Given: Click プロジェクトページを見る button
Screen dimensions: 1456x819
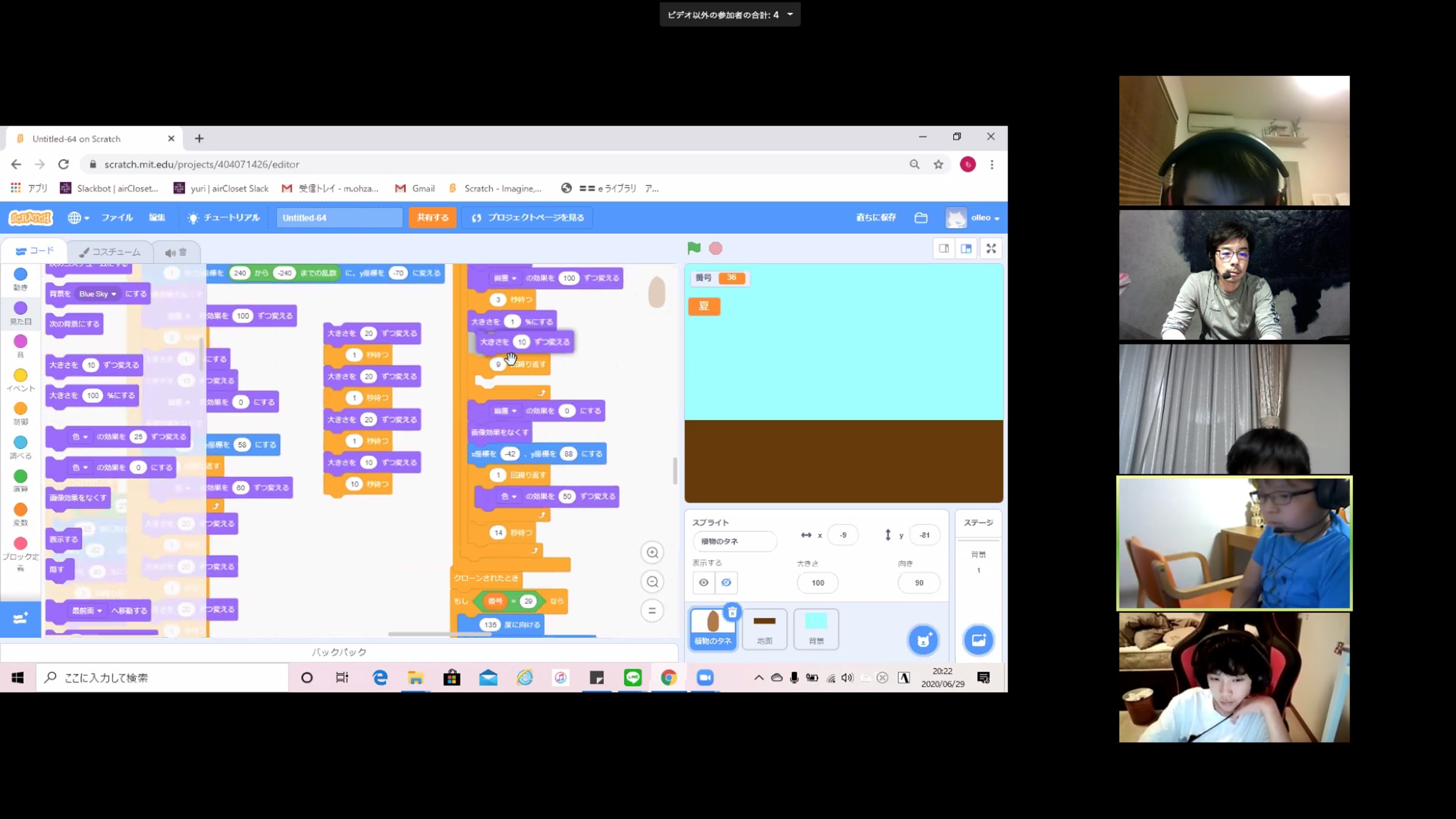Looking at the screenshot, I should point(527,218).
